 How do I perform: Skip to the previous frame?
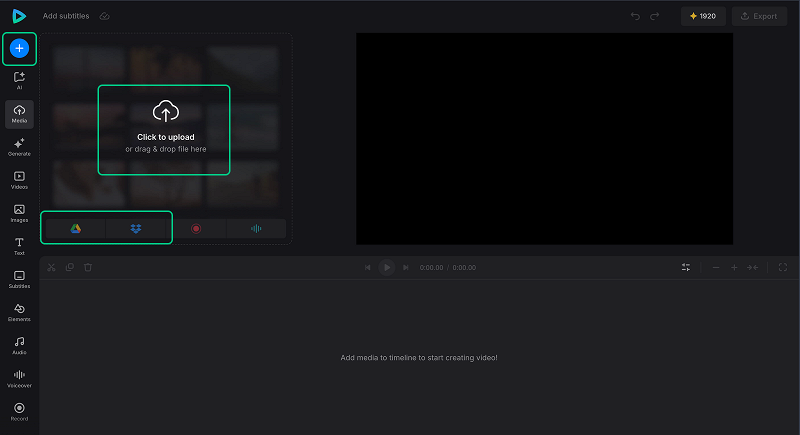pos(367,267)
